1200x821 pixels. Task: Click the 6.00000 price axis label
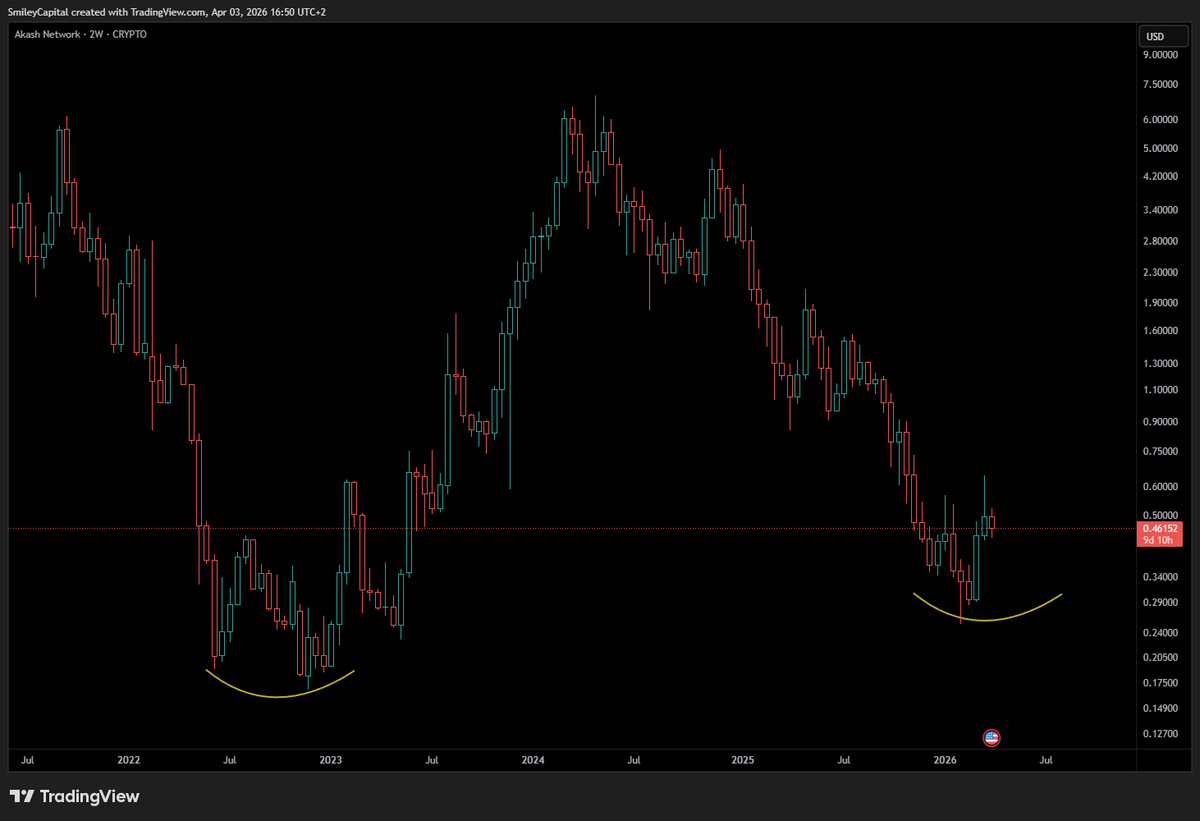(1160, 120)
